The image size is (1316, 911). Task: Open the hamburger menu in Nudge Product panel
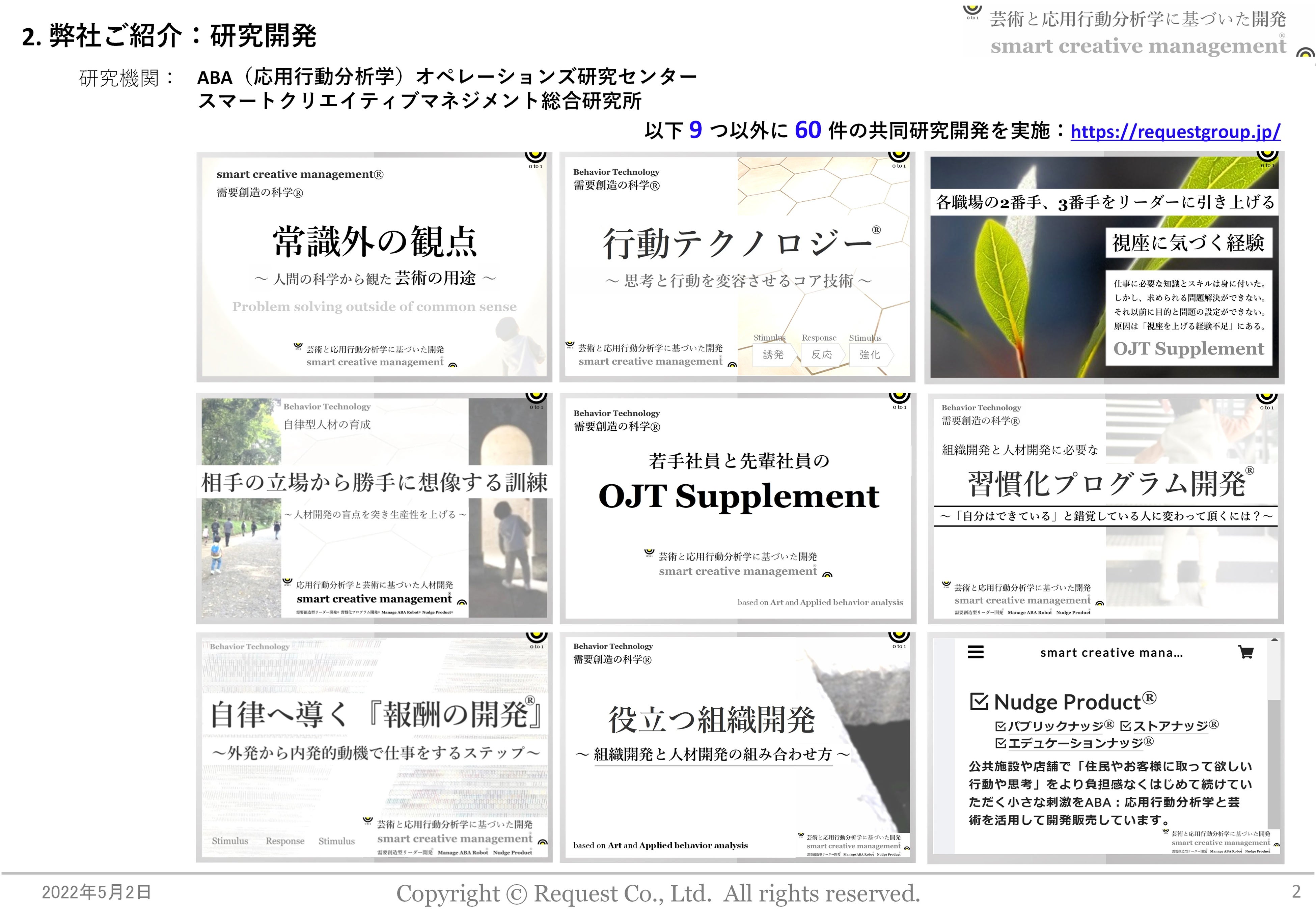(x=976, y=652)
